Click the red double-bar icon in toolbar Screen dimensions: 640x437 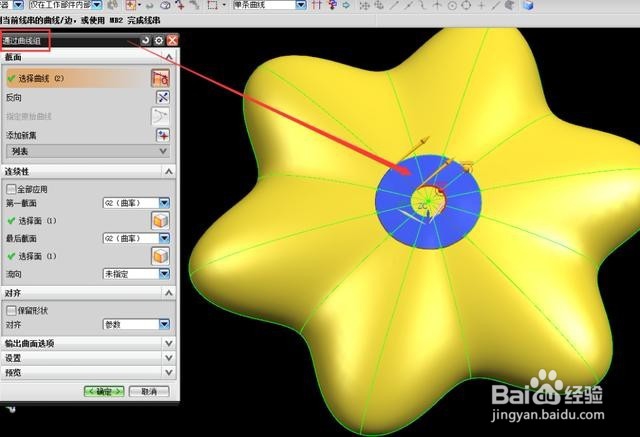[317, 5]
